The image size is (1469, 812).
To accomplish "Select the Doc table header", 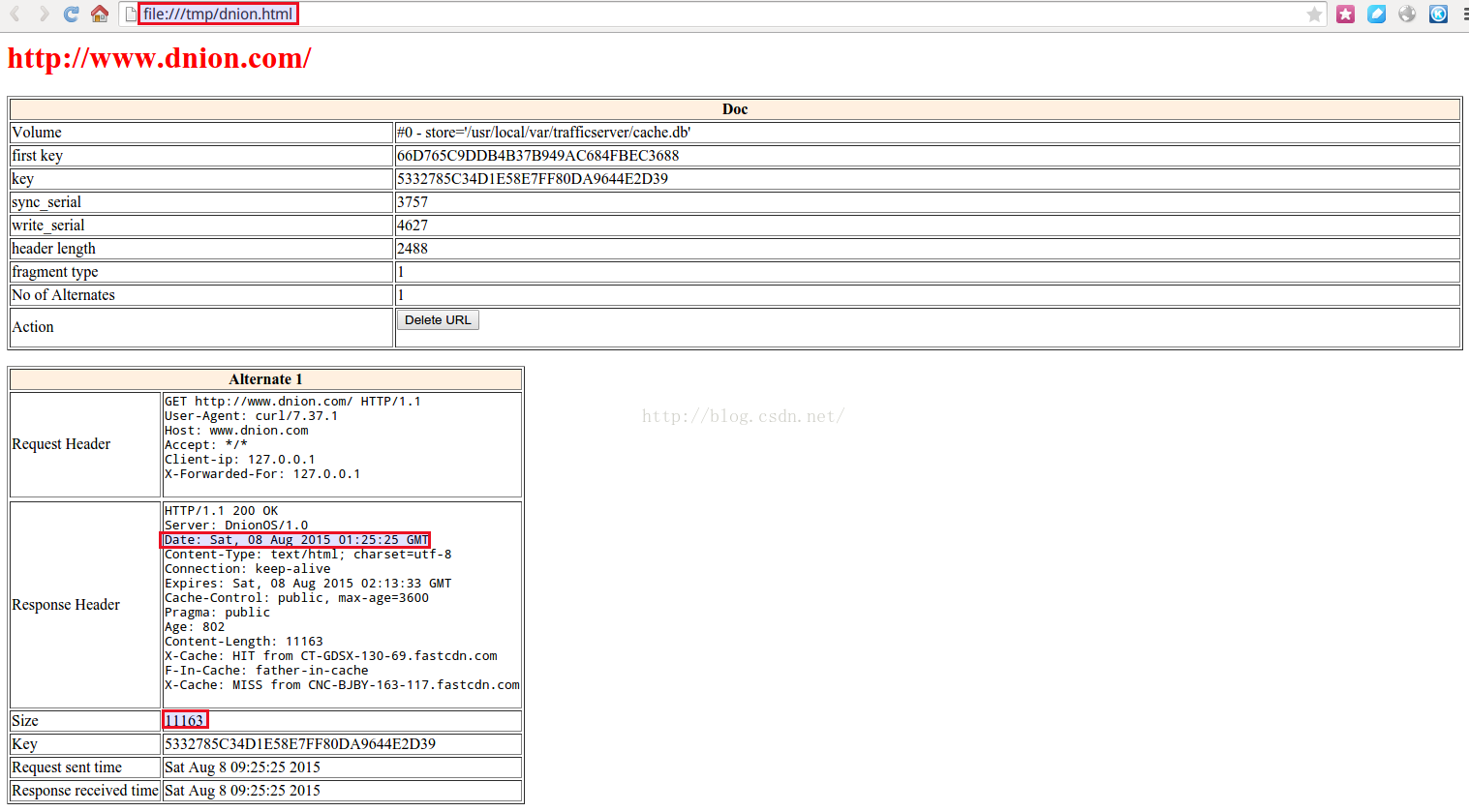I will (735, 109).
